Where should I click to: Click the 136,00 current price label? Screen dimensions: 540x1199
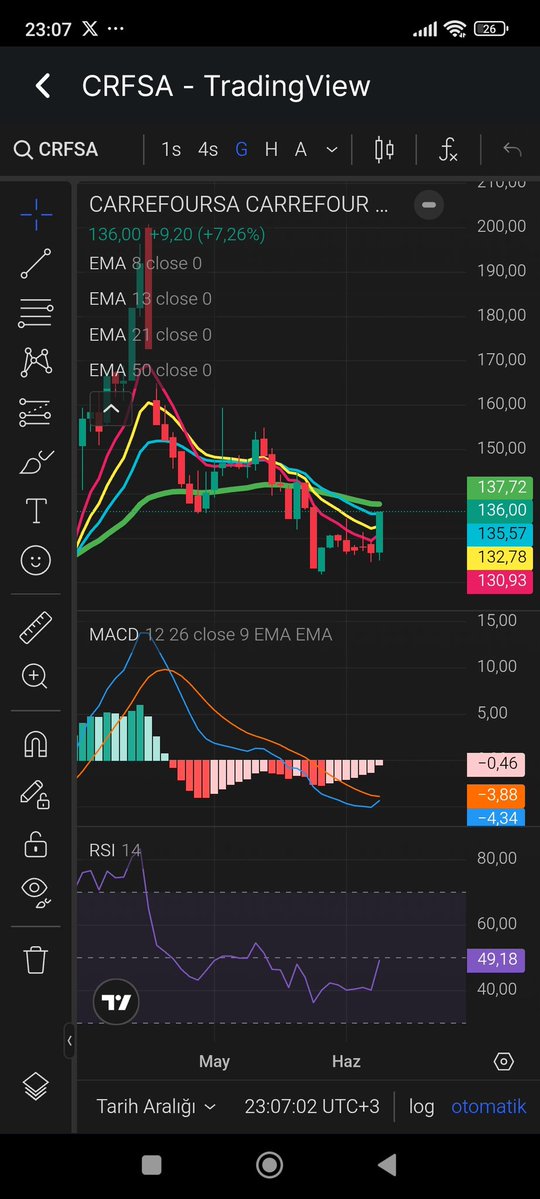pos(500,510)
